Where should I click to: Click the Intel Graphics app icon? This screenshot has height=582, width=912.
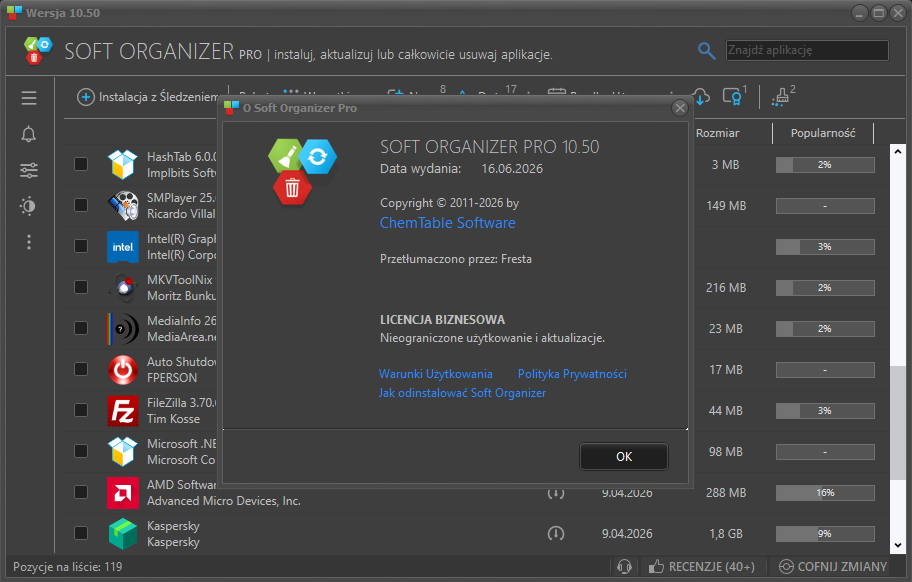click(123, 247)
